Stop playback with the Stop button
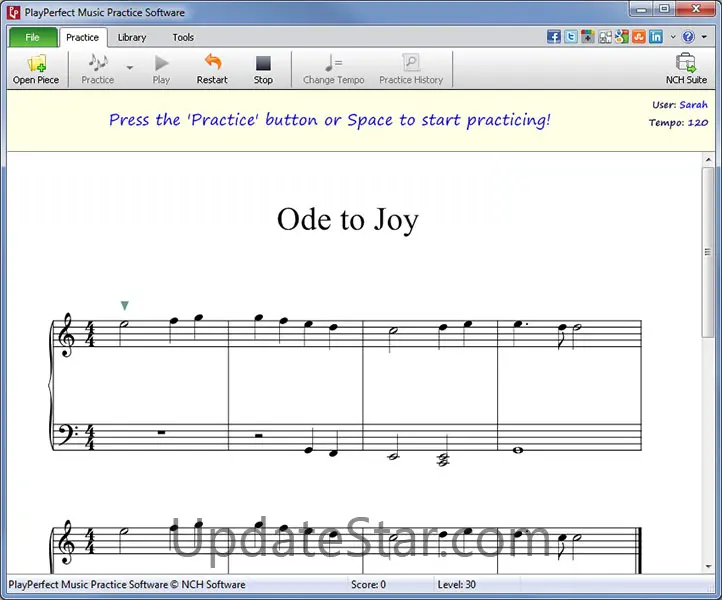 tap(263, 69)
